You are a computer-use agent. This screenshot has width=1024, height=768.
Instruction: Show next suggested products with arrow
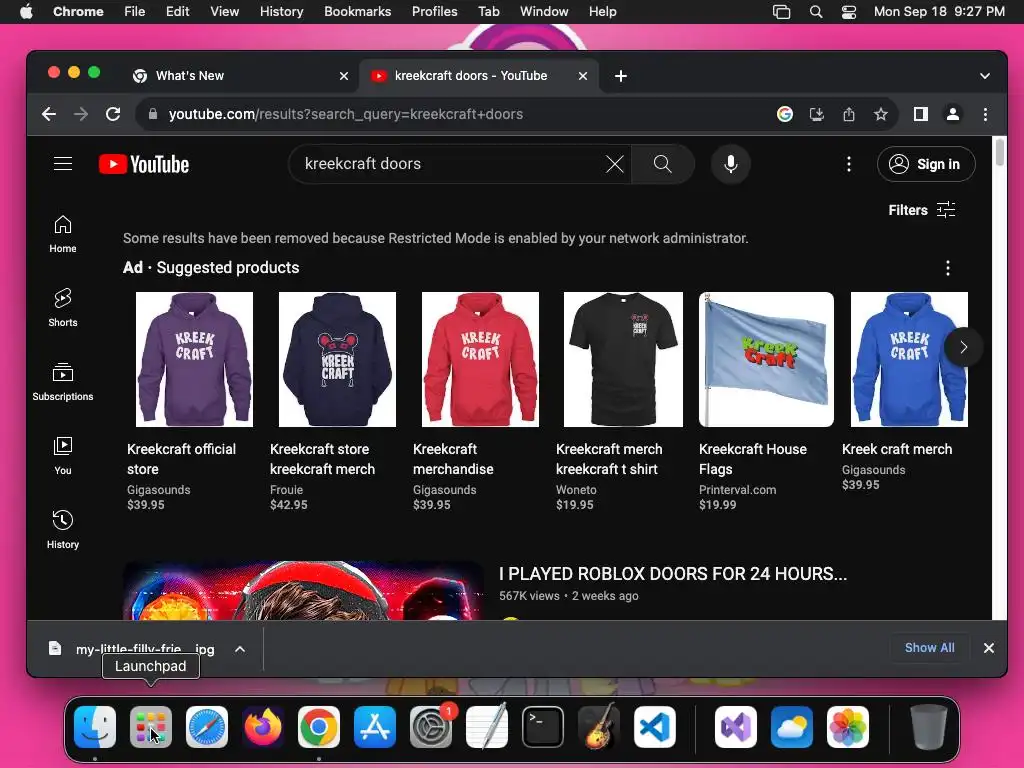pos(963,347)
